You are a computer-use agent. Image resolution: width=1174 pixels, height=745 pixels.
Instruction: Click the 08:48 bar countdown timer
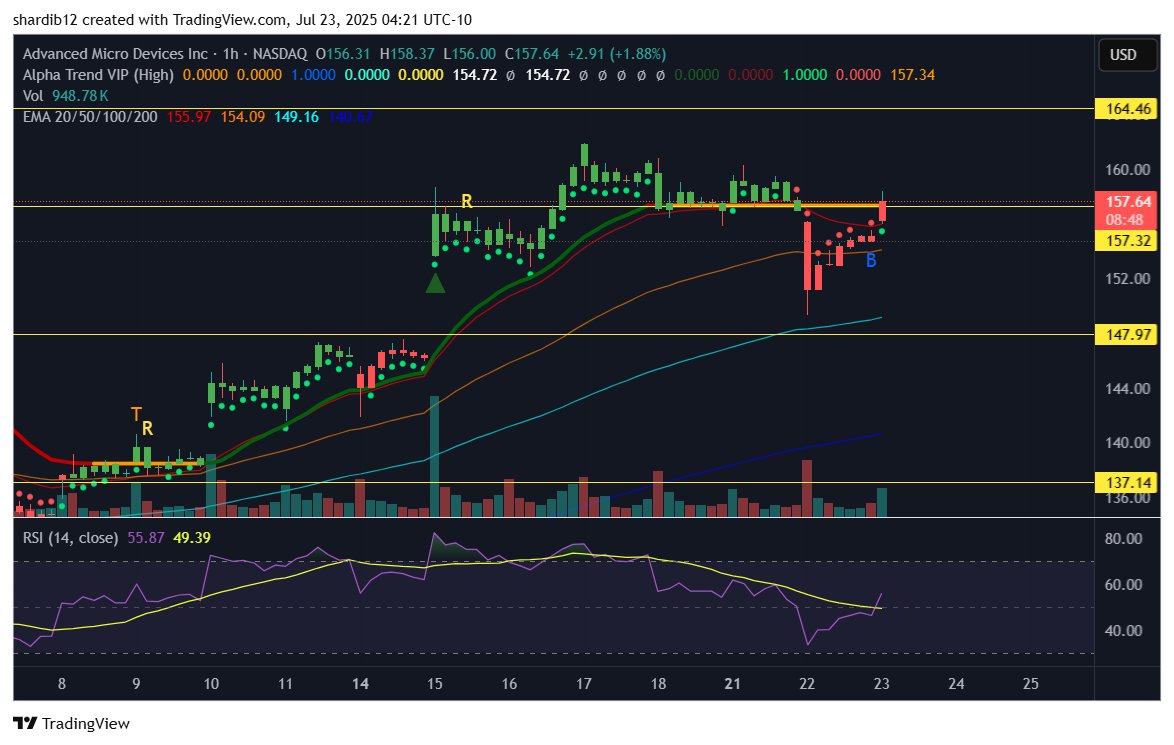pyautogui.click(x=1125, y=220)
